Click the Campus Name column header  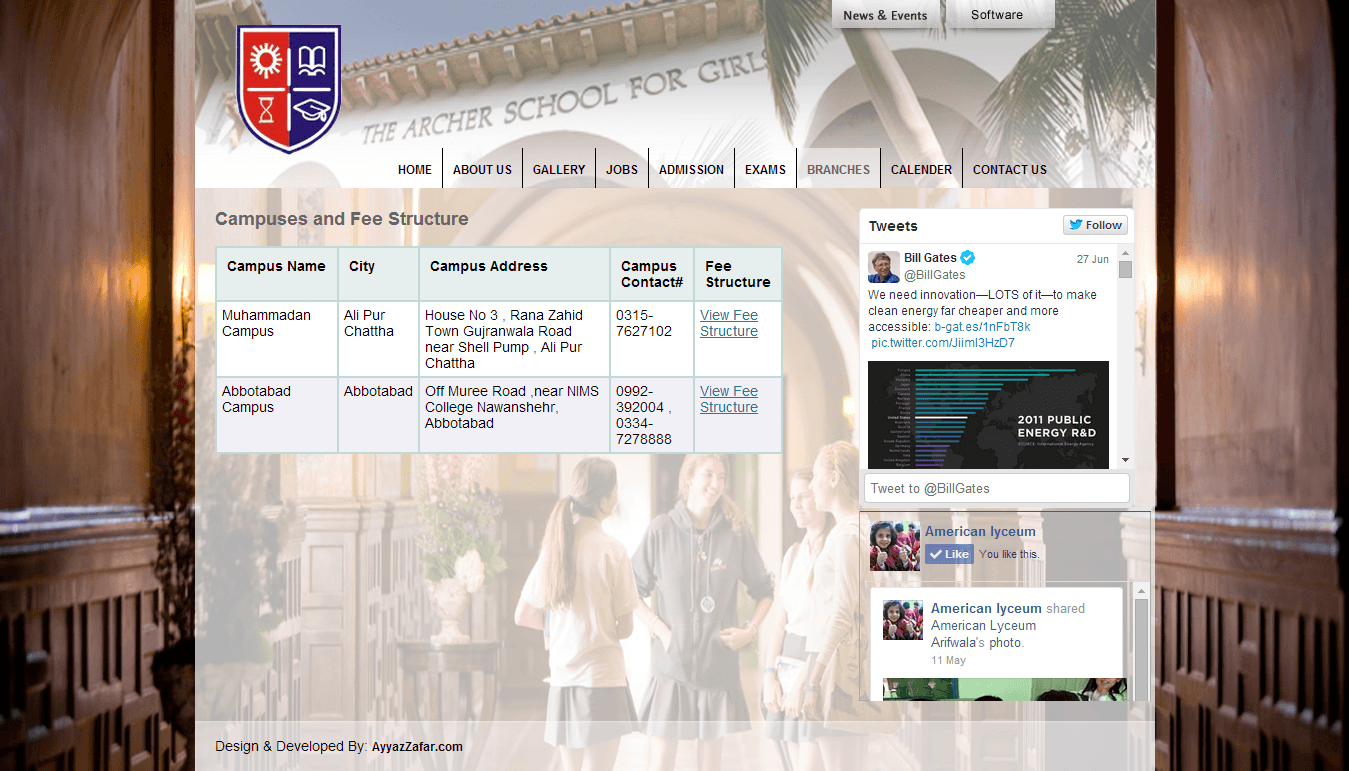point(277,274)
